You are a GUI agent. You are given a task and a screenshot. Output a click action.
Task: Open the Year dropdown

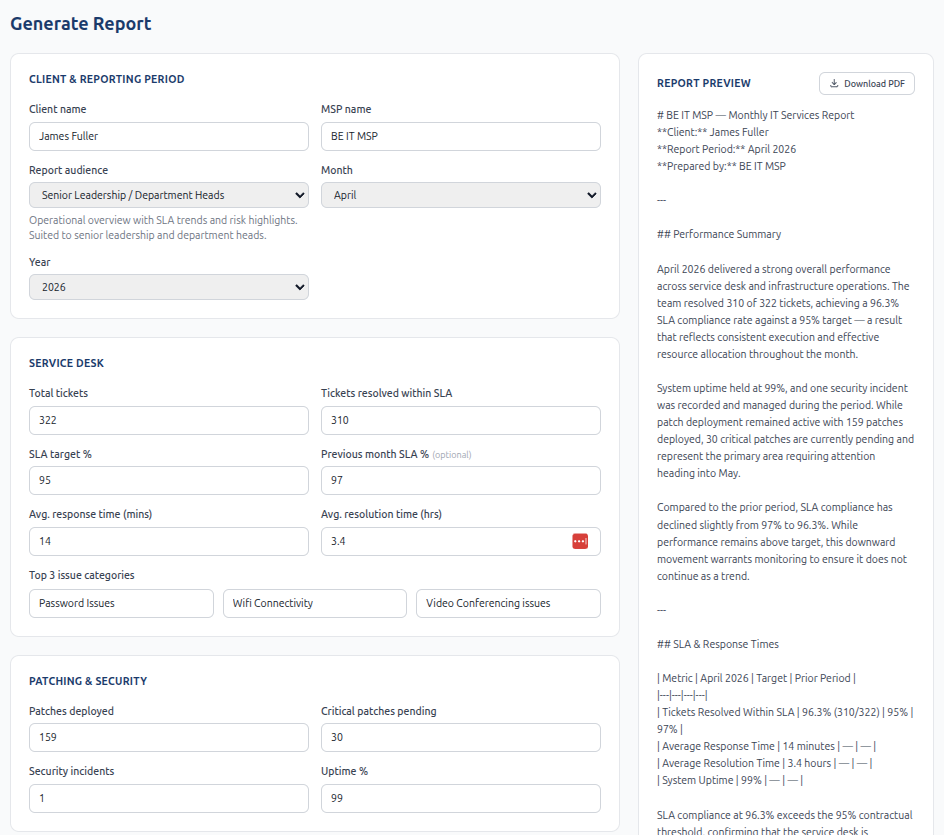tap(169, 287)
